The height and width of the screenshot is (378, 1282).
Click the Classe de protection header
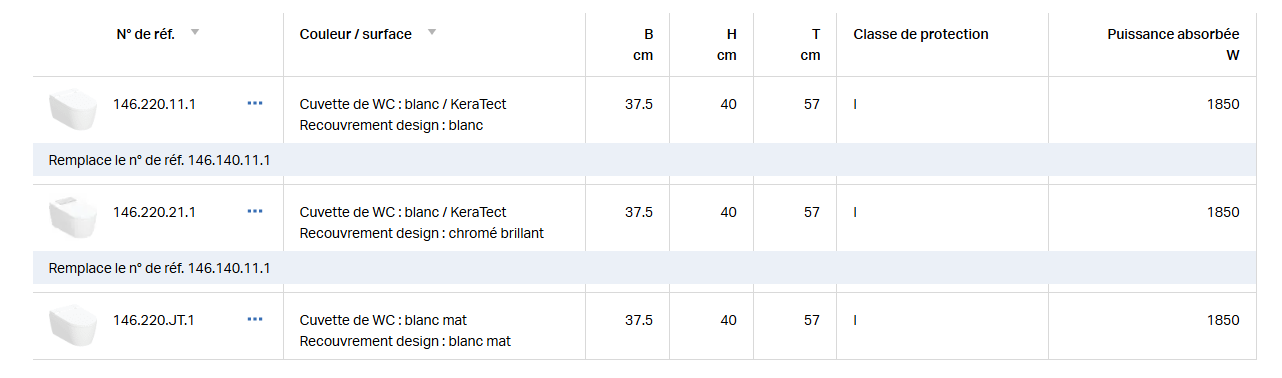[x=921, y=34]
